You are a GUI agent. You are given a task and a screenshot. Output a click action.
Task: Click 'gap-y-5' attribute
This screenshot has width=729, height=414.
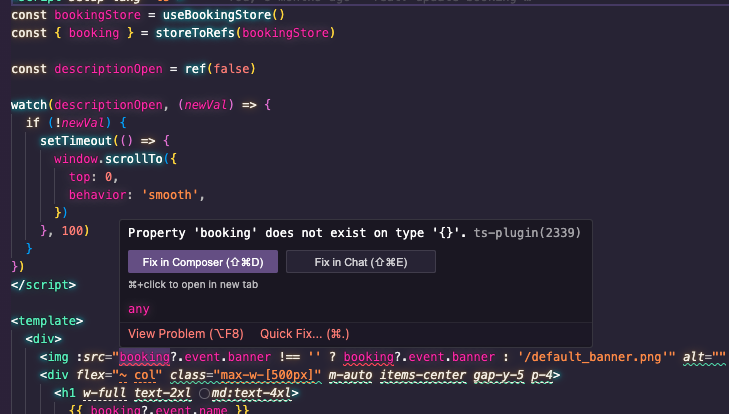pos(498,375)
